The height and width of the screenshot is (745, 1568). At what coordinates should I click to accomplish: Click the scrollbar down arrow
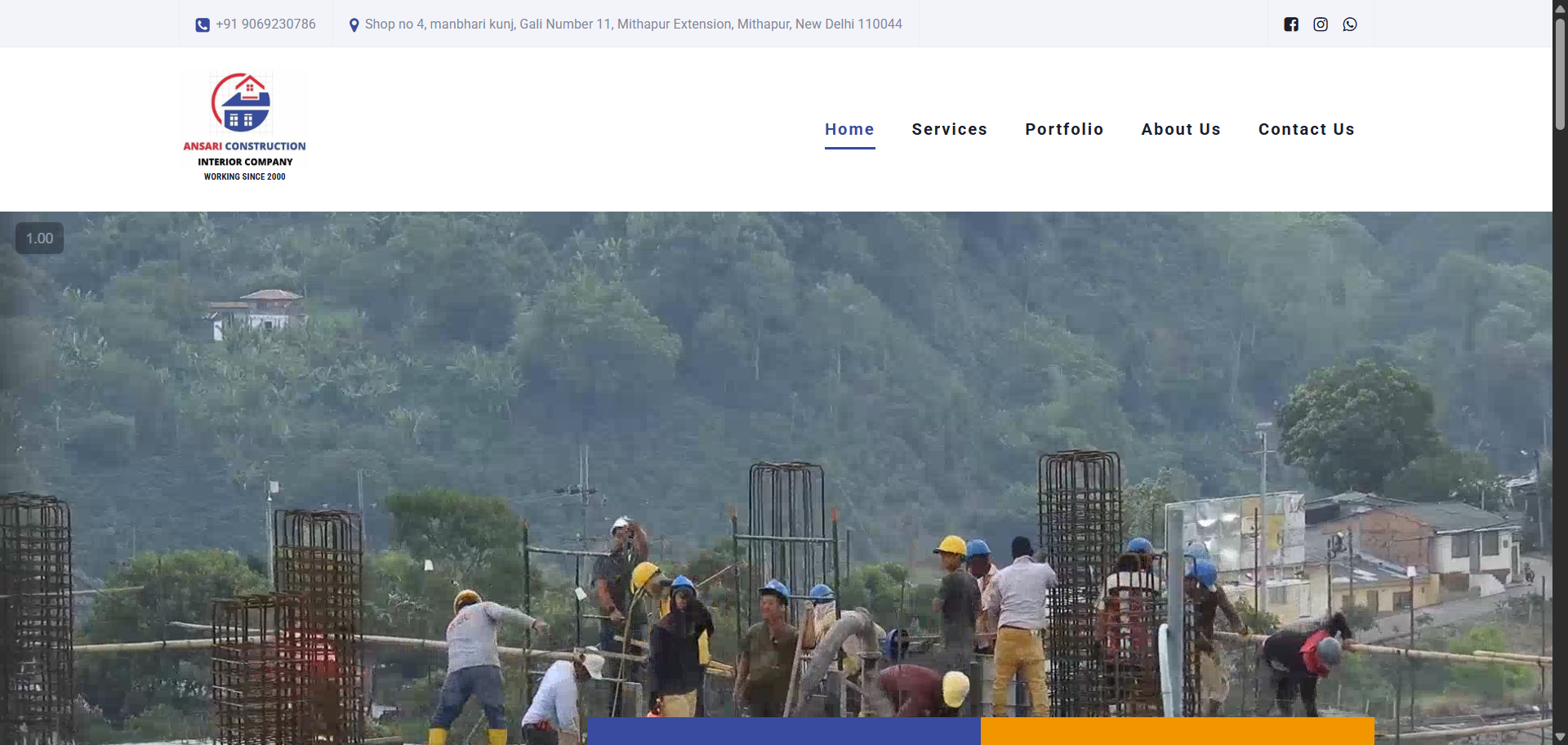1560,737
